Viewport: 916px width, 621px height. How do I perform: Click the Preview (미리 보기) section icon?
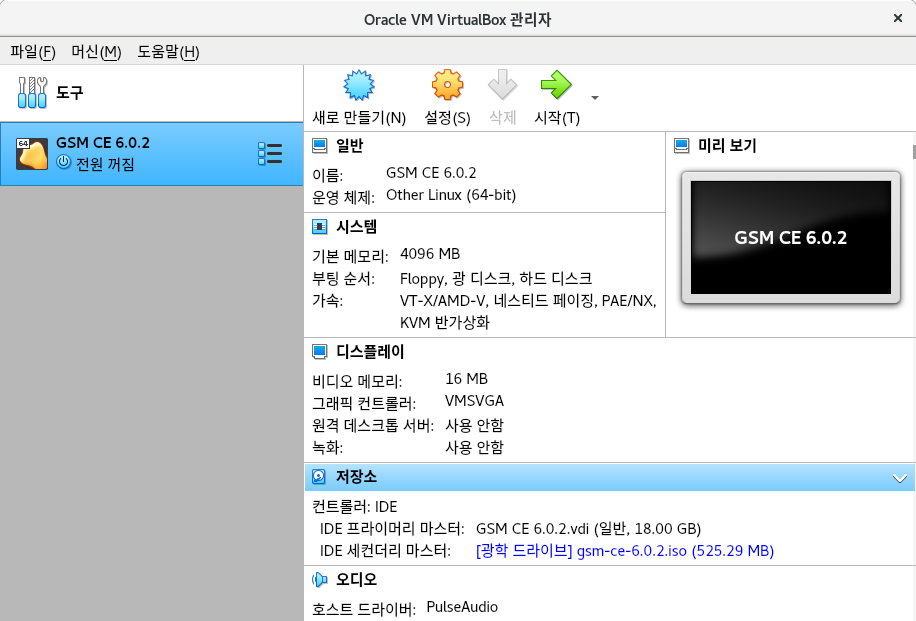[x=681, y=145]
